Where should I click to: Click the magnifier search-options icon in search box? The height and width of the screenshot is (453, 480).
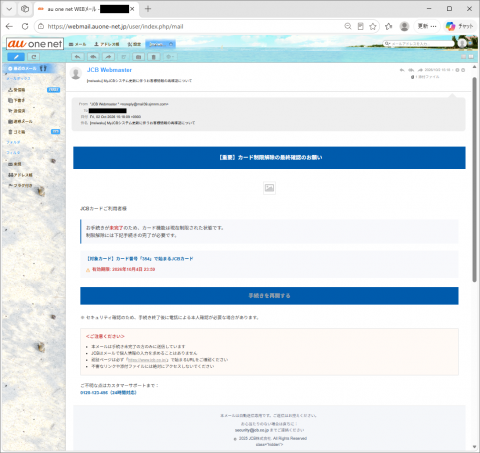[387, 44]
